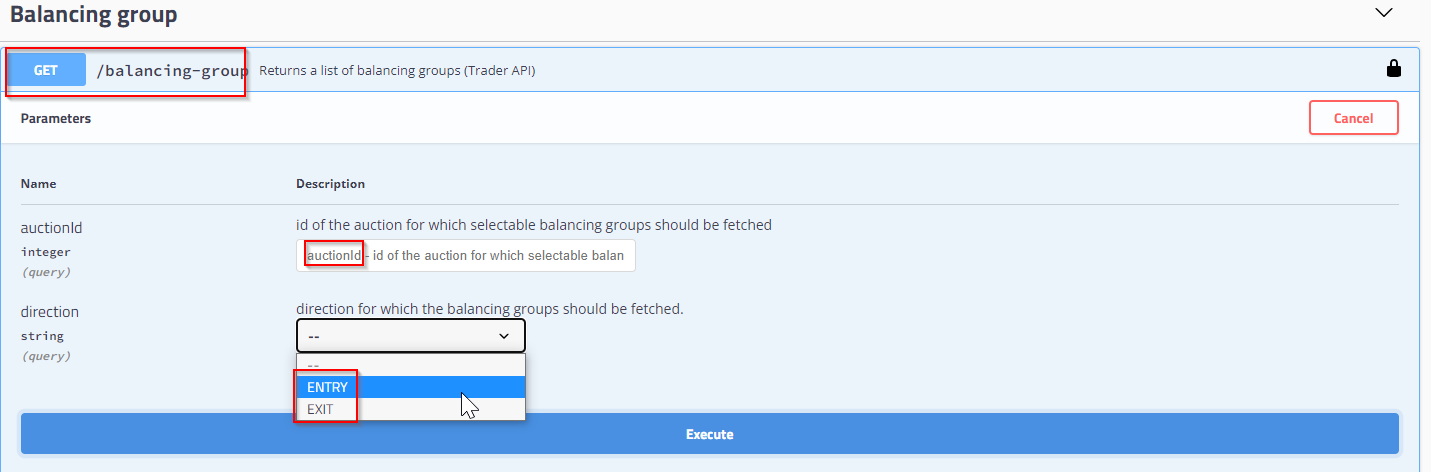
Task: Click the /balancing-group endpoint path
Action: (172, 71)
